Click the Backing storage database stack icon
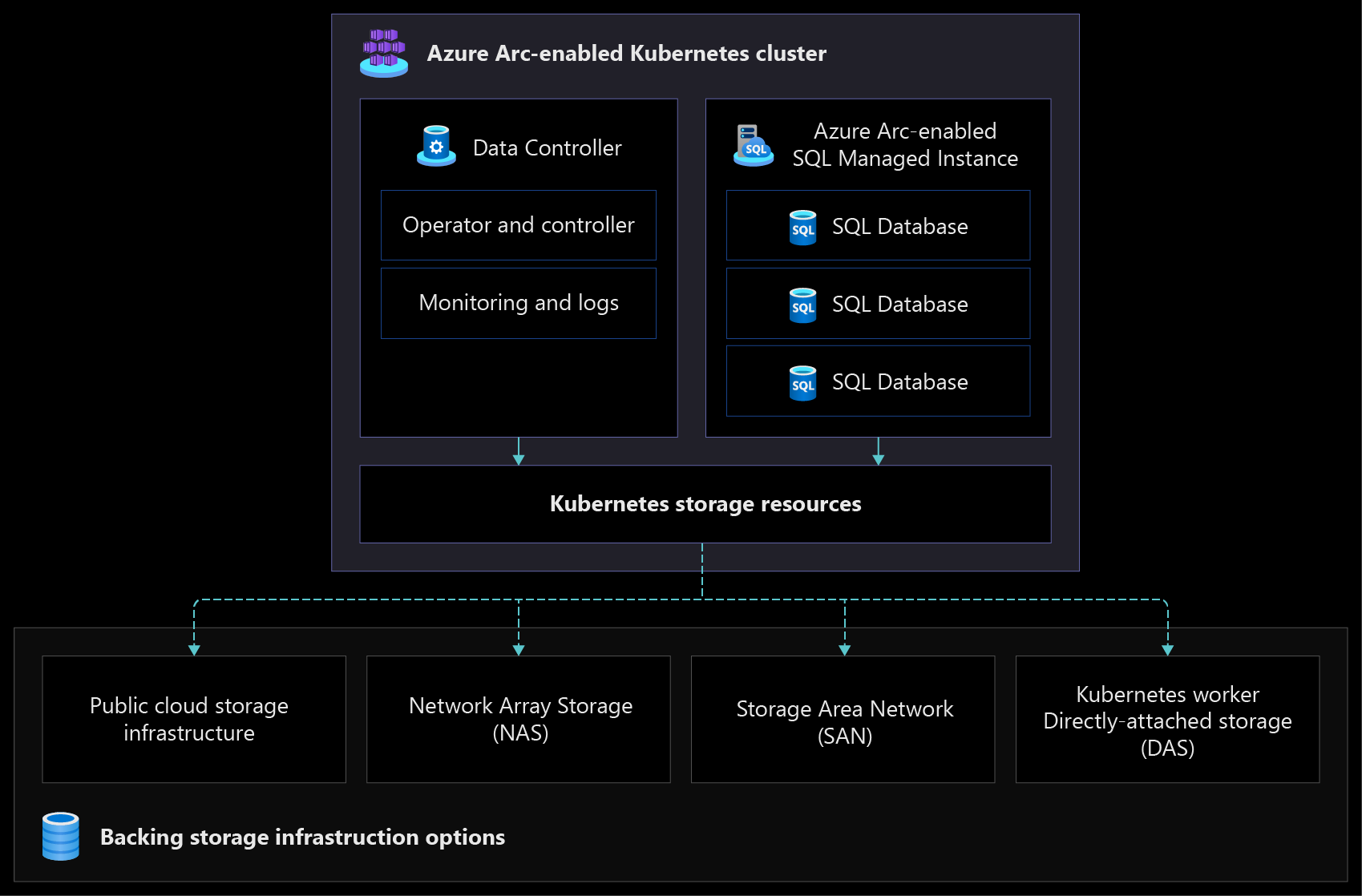This screenshot has height=896, width=1362. coord(61,837)
